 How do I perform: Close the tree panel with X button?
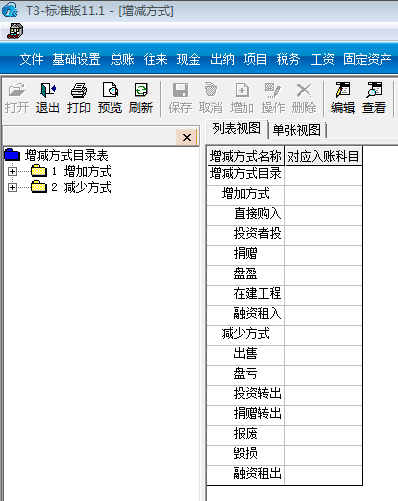(187, 137)
